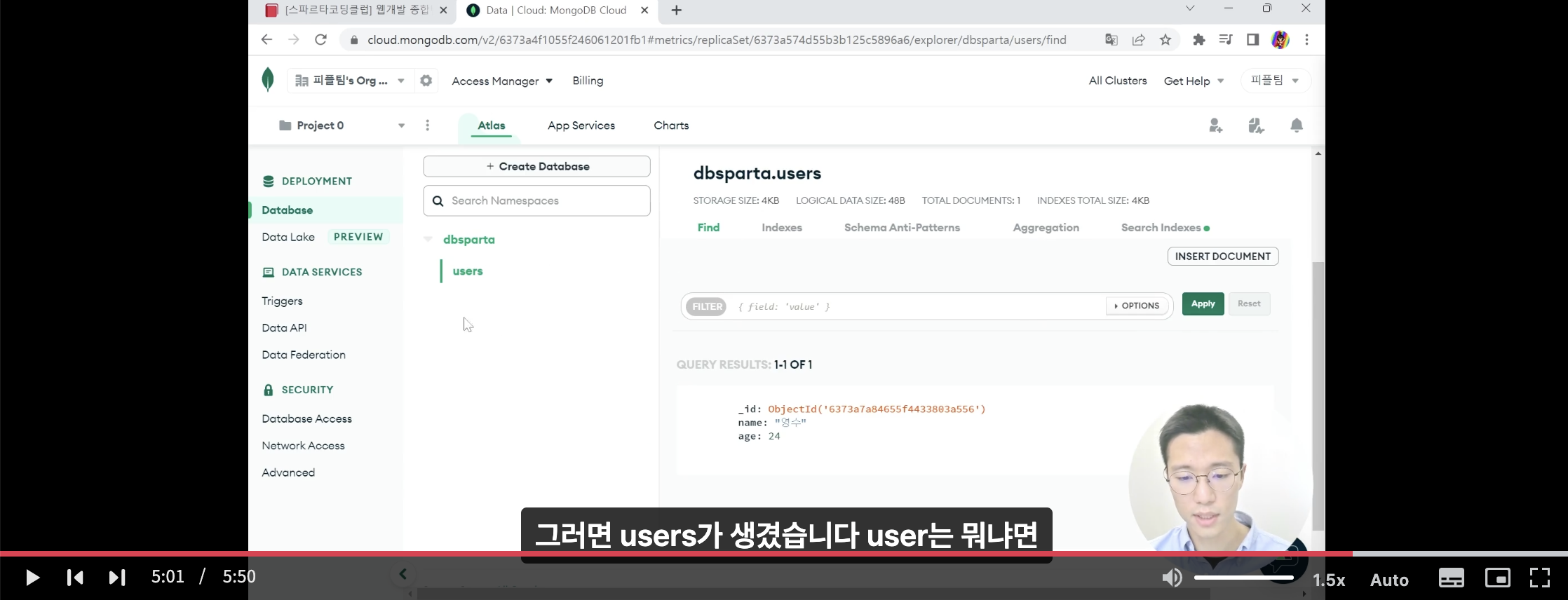This screenshot has width=1568, height=600.
Task: Adjust the volume slider
Action: pyautogui.click(x=1244, y=578)
